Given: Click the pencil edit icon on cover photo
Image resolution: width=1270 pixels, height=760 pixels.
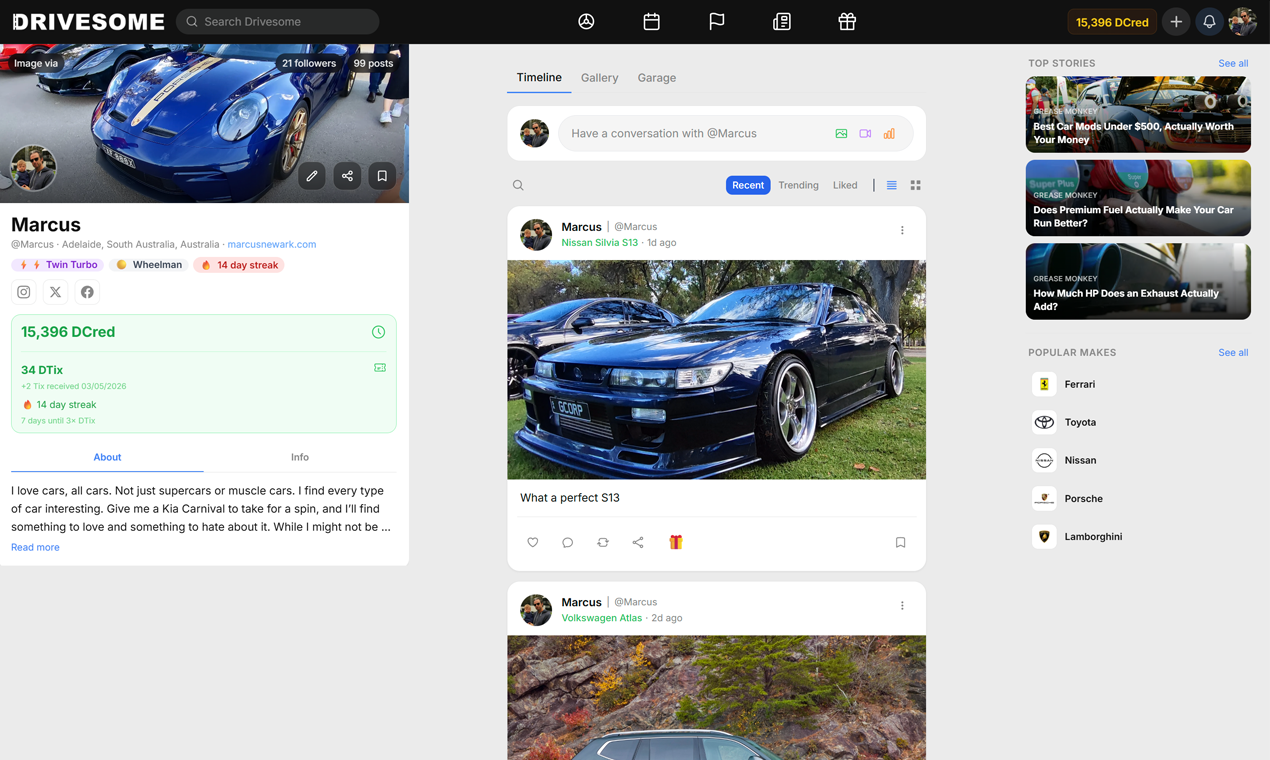Looking at the screenshot, I should pyautogui.click(x=312, y=176).
